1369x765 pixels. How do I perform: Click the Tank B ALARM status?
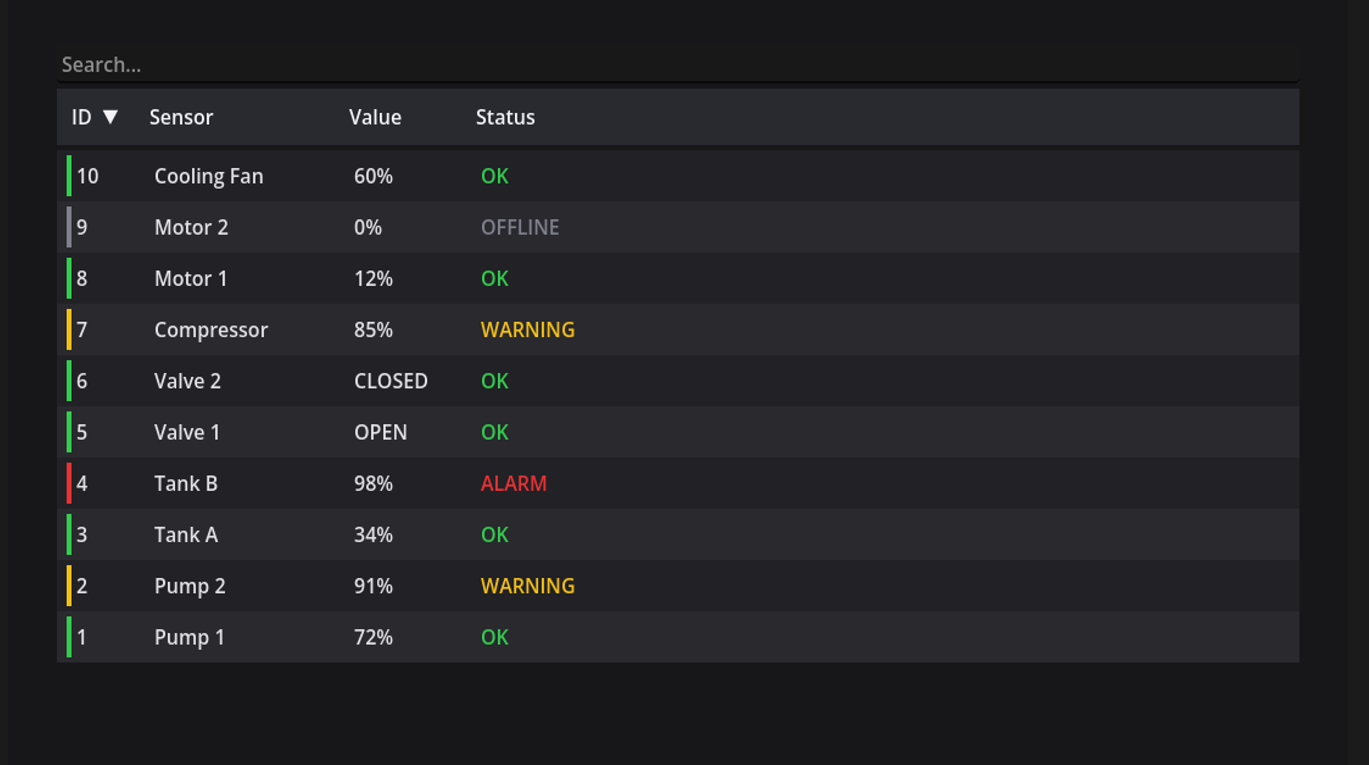[514, 484]
